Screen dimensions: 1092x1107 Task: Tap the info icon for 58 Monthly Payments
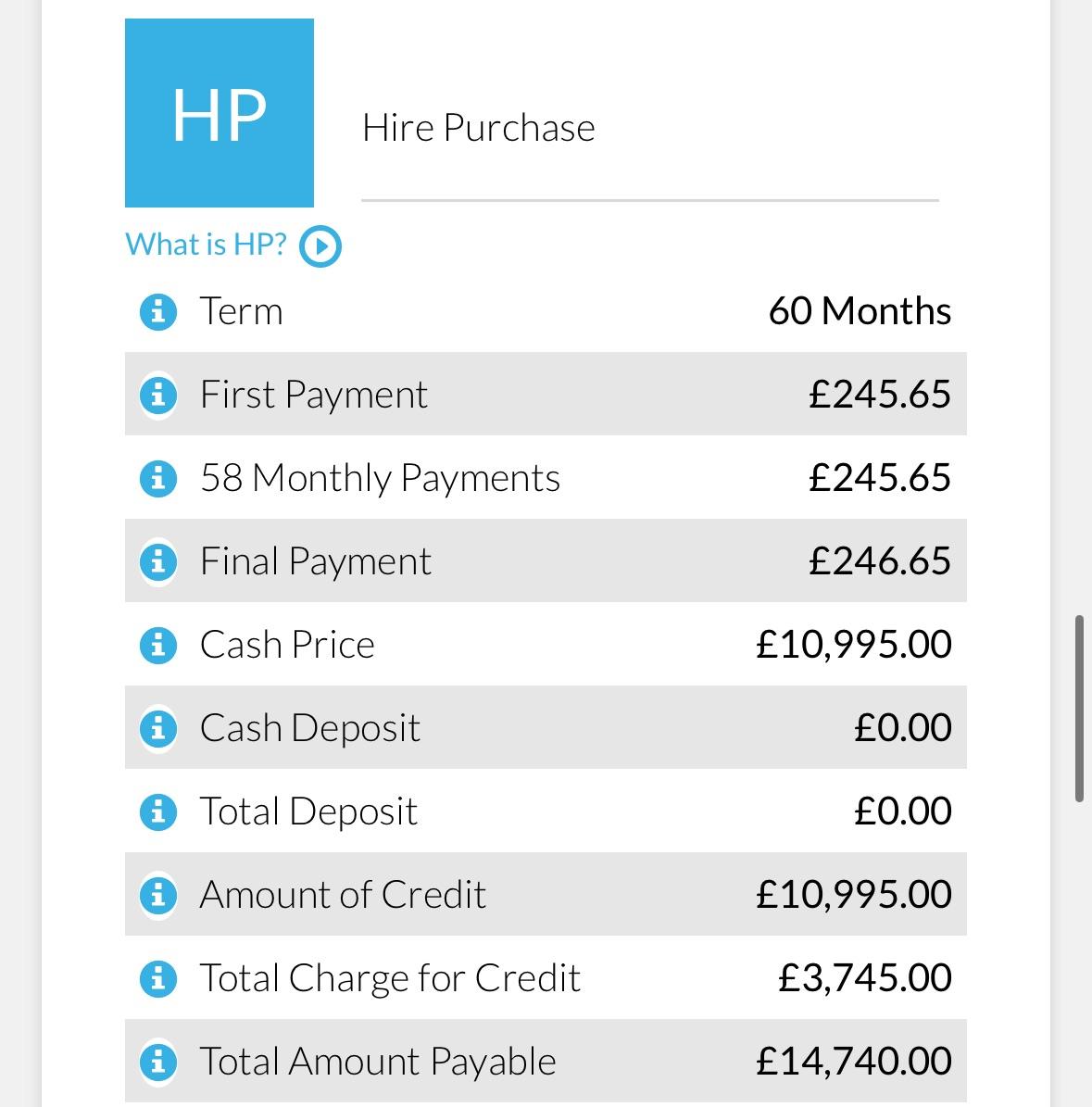158,478
